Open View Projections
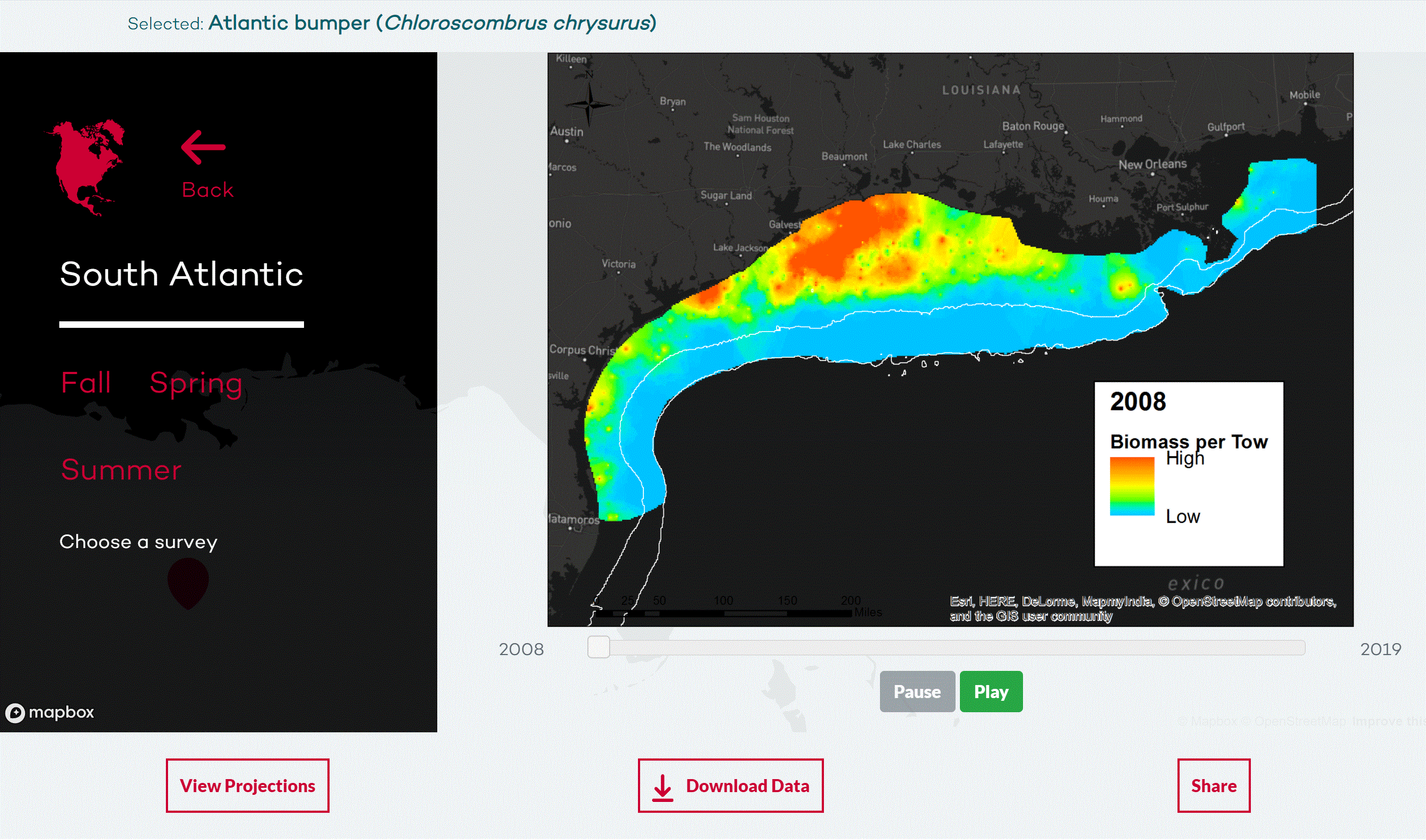The height and width of the screenshot is (840, 1426). [247, 787]
